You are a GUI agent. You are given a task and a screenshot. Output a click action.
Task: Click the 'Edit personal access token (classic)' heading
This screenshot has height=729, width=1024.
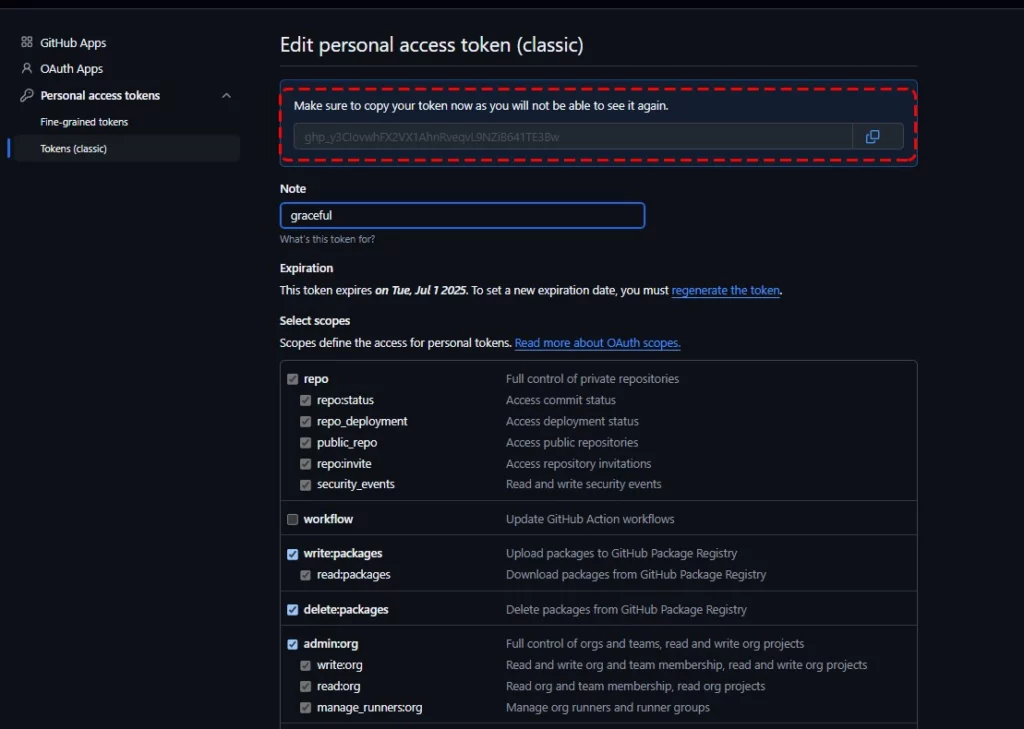(x=432, y=44)
